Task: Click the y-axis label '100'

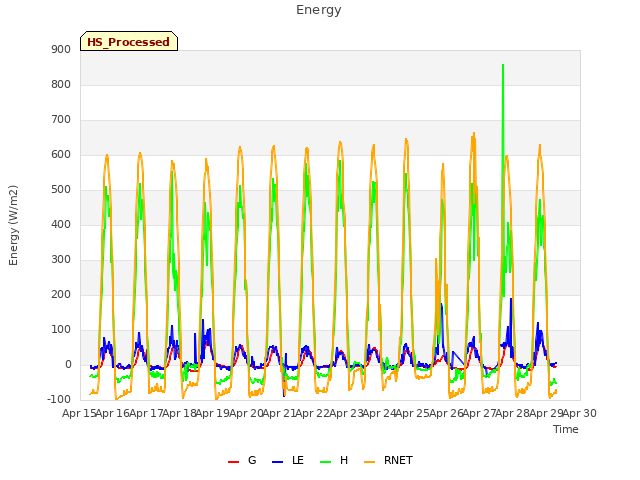Action: (61, 330)
